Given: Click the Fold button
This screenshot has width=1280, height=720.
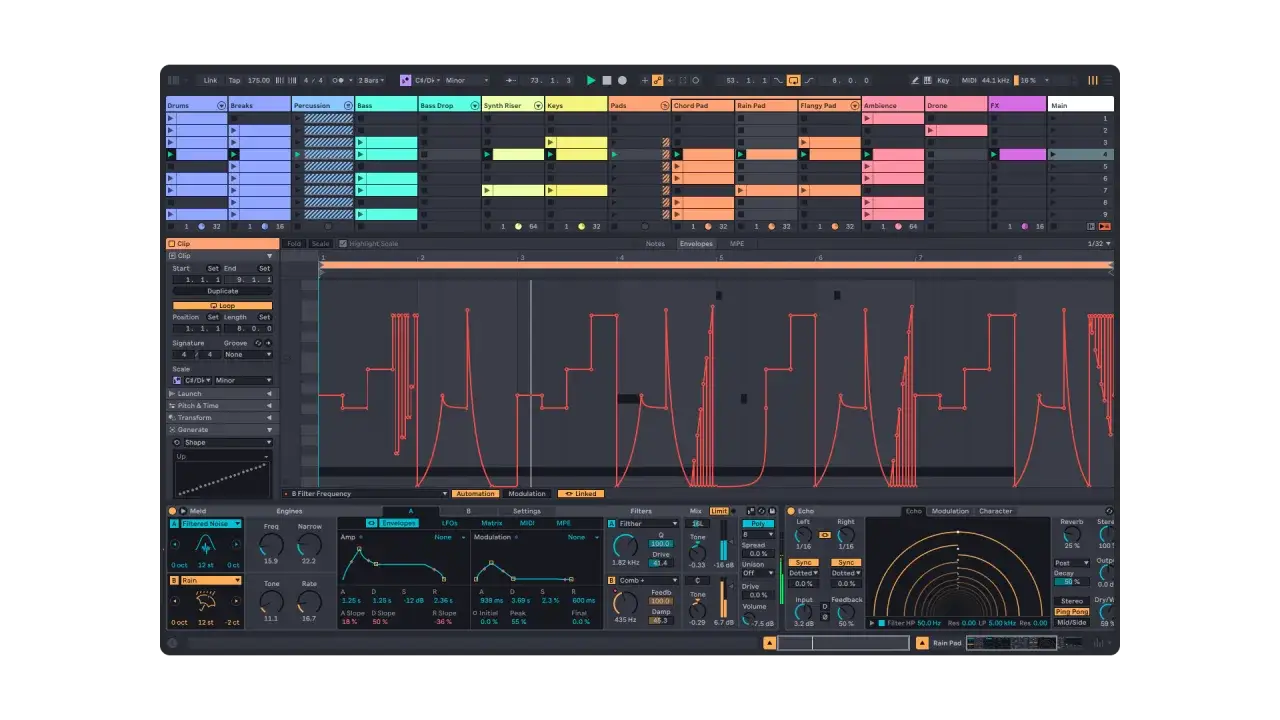Looking at the screenshot, I should [x=294, y=244].
